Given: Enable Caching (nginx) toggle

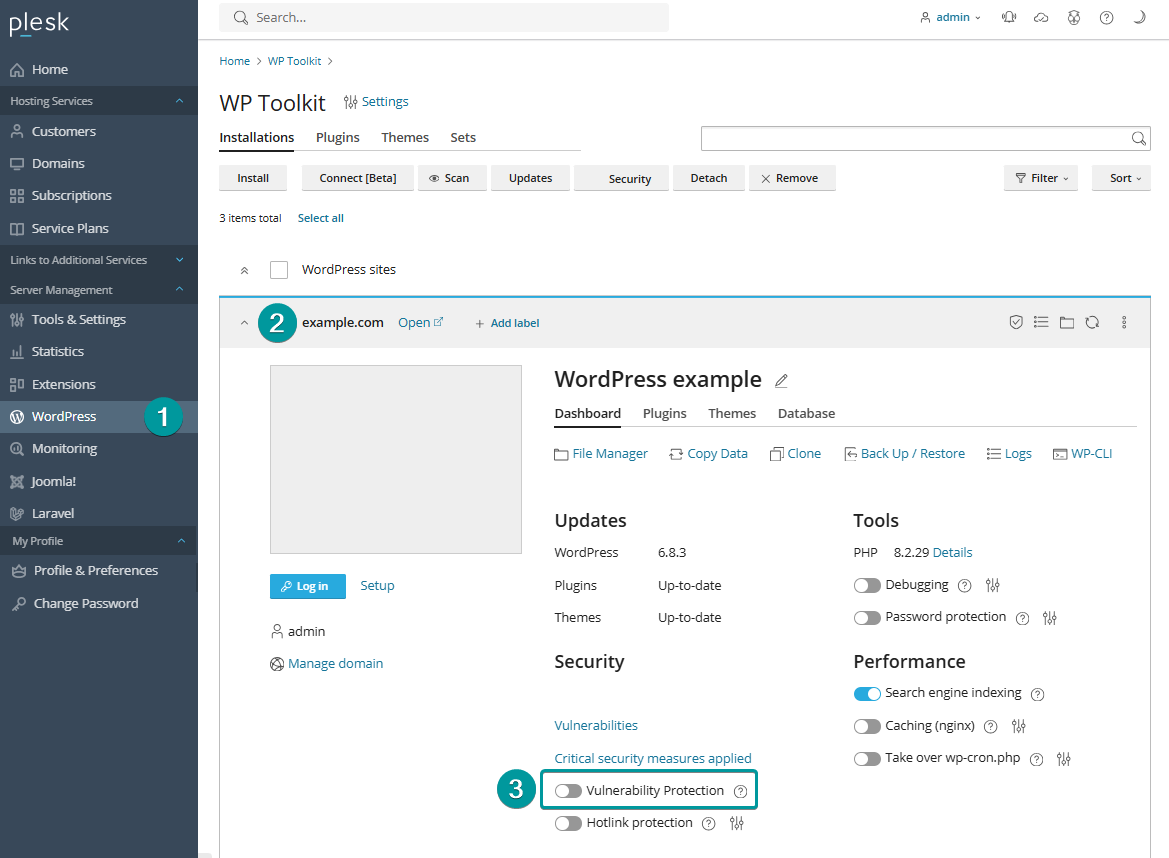Looking at the screenshot, I should click(x=867, y=726).
